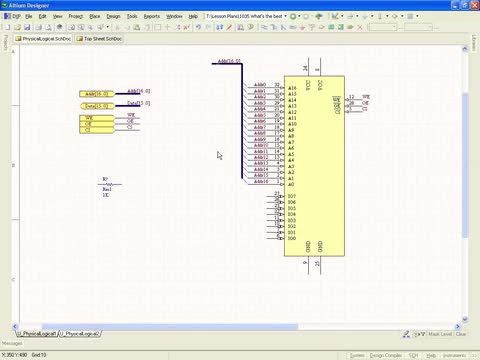
Task: Click the Place Sheet Entry green icon
Action: 340,27
